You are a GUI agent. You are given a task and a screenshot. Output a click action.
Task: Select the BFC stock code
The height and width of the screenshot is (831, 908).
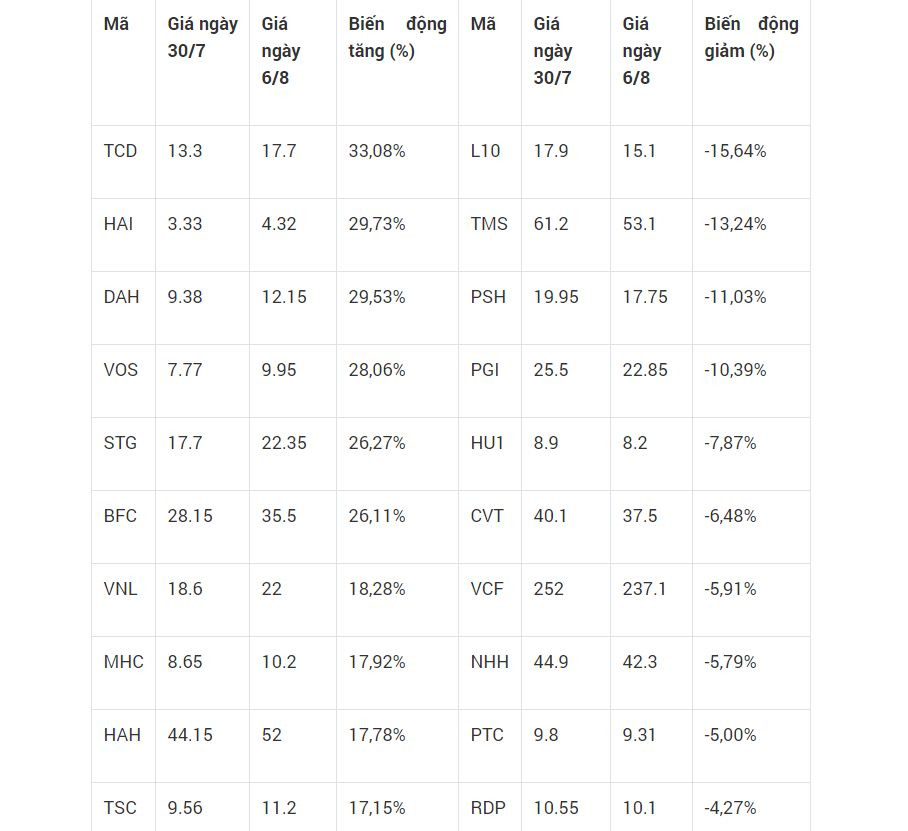pos(120,516)
